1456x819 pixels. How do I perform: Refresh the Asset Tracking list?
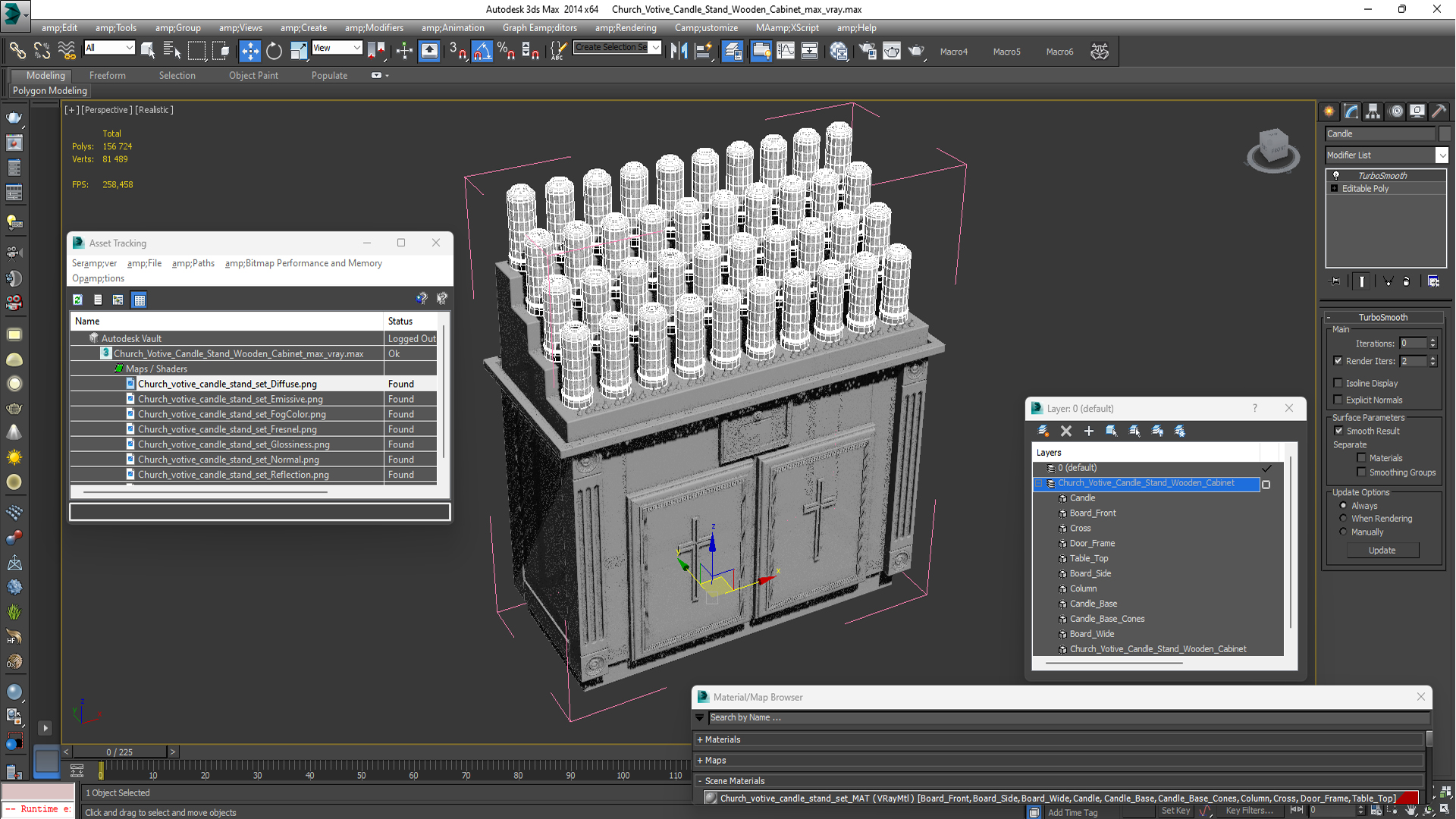click(x=77, y=300)
